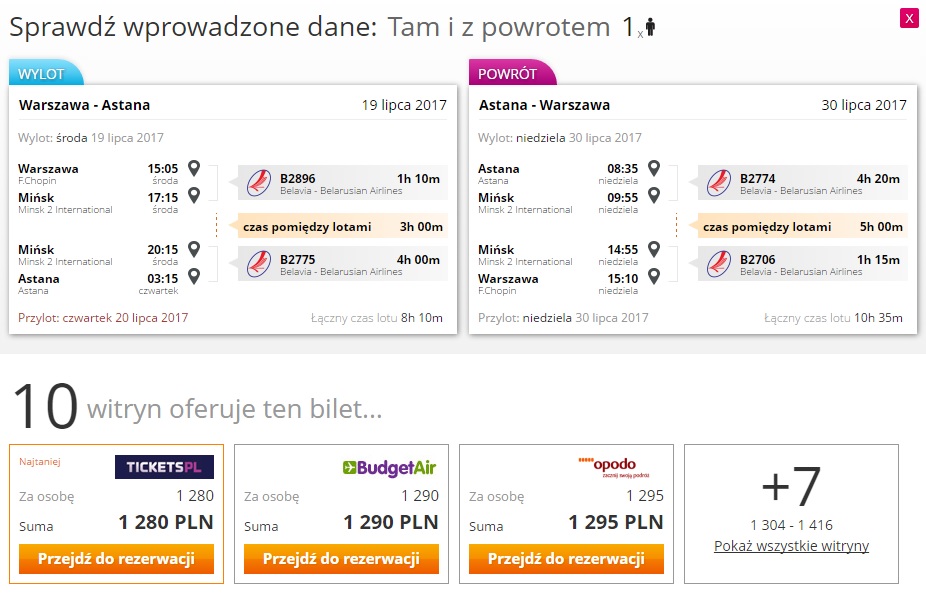Click the passenger person icon in header

(650, 27)
